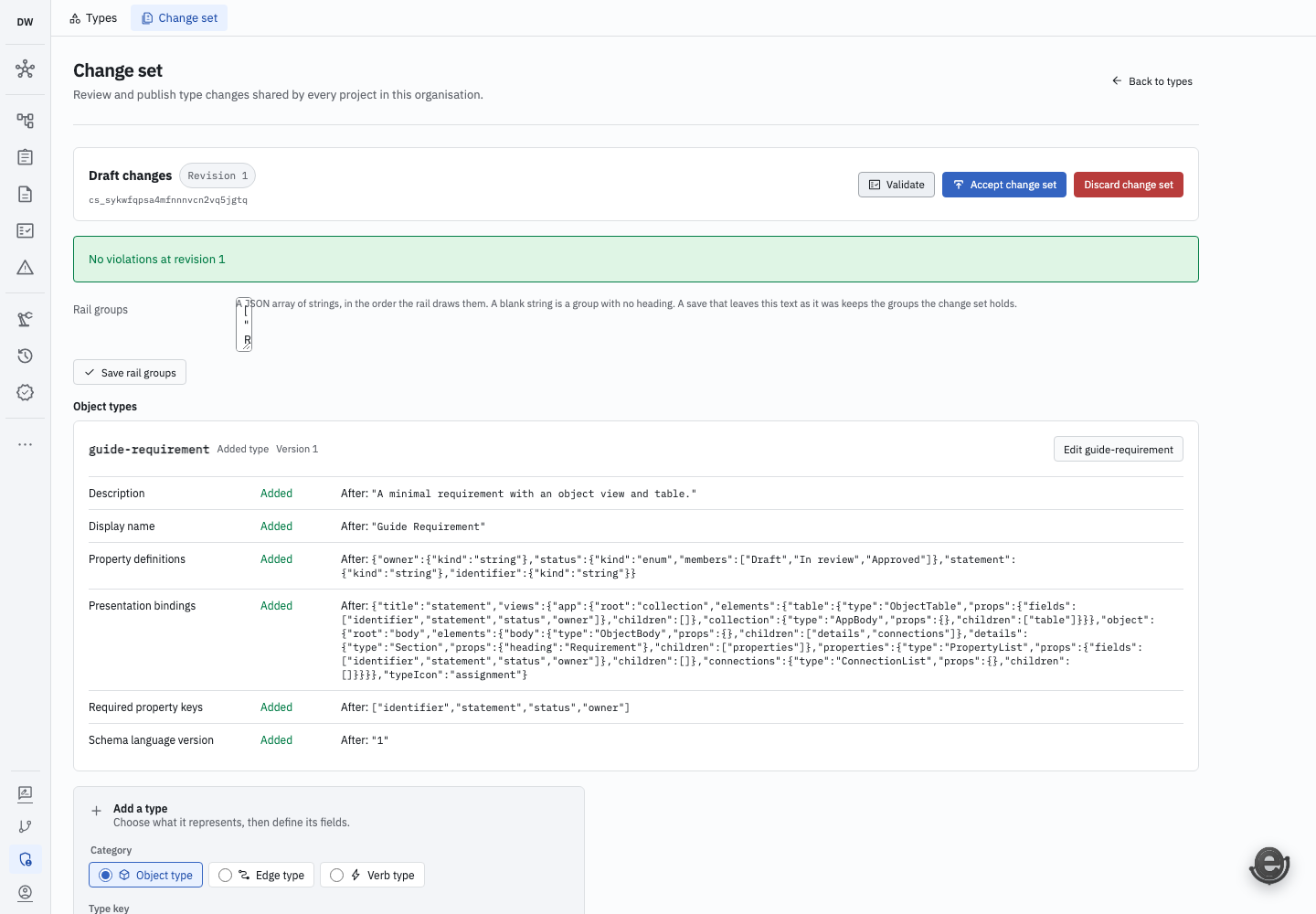This screenshot has height=914, width=1316.
Task: Save rail groups
Action: [x=130, y=372]
